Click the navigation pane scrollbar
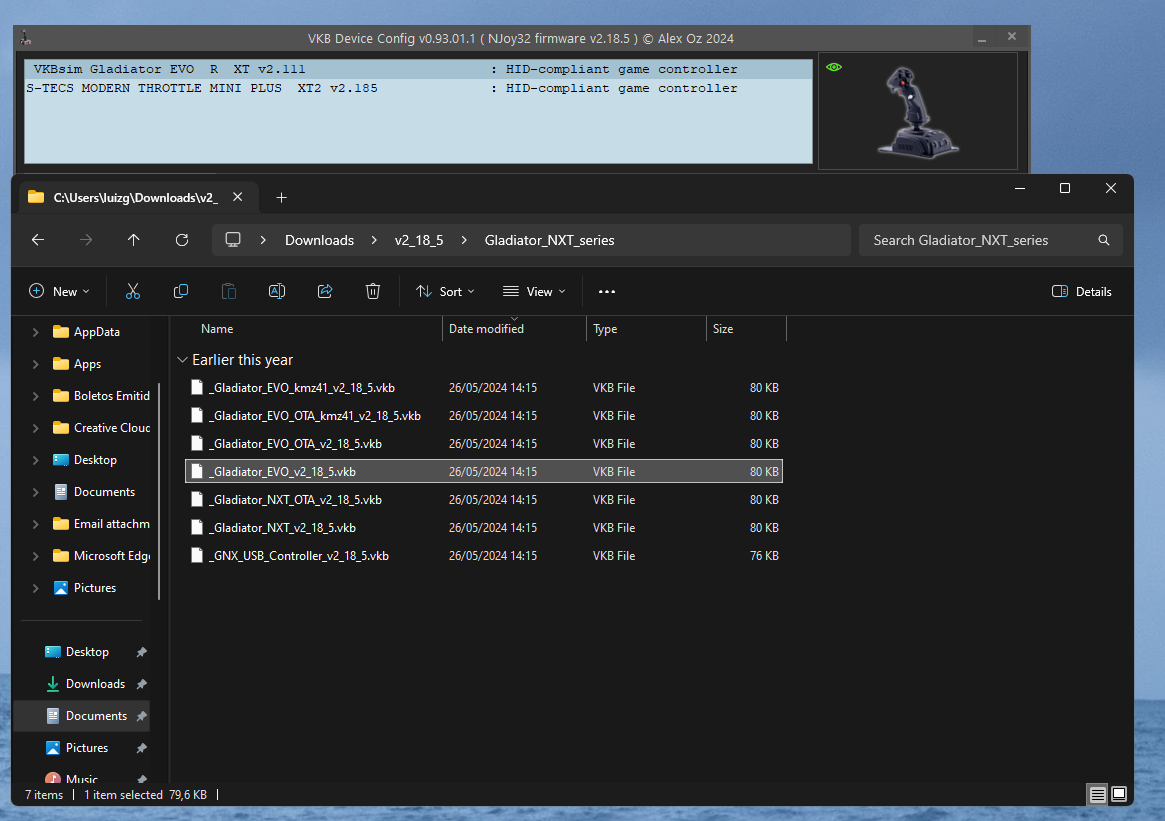The image size is (1165, 821). tap(159, 490)
